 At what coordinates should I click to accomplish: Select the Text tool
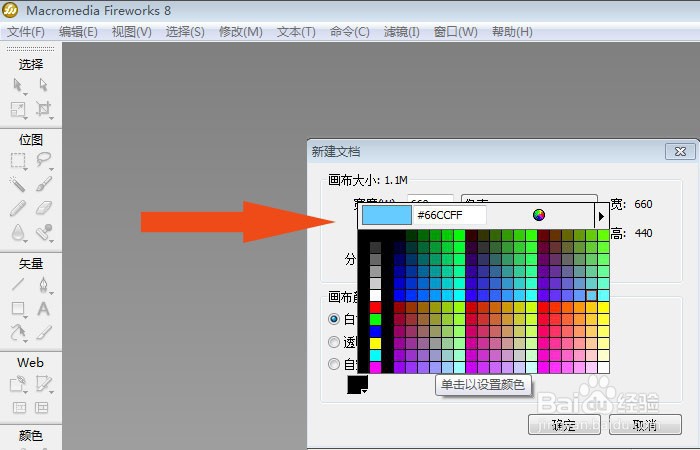point(43,308)
